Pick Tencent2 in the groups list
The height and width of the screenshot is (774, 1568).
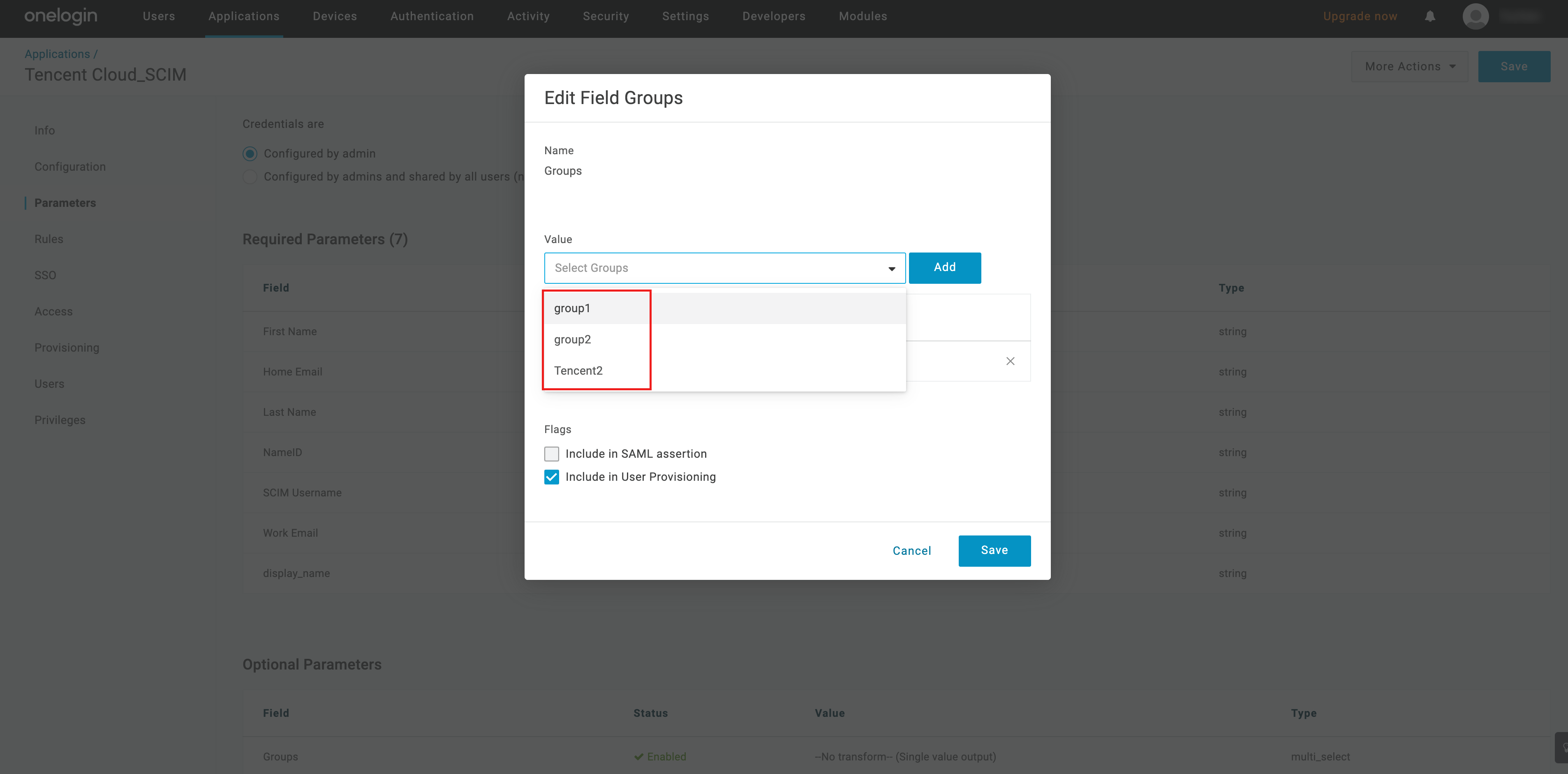[578, 370]
